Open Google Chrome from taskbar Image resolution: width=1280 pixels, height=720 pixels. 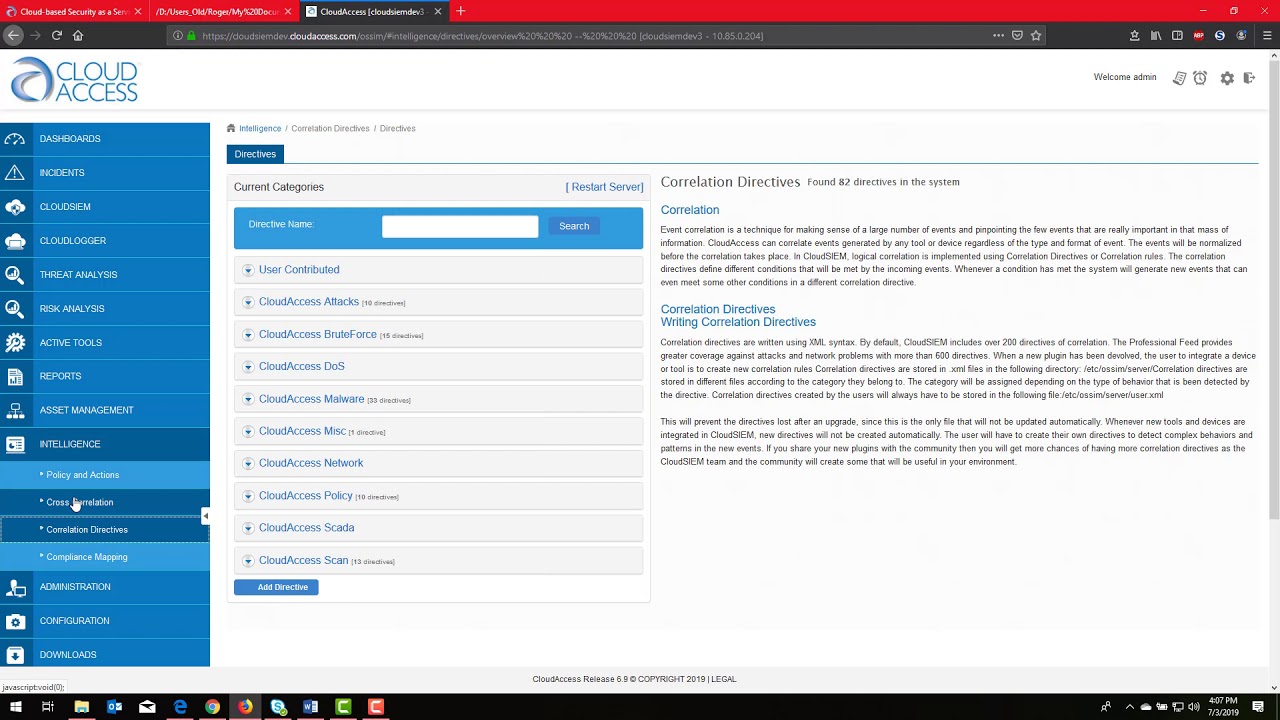[212, 707]
